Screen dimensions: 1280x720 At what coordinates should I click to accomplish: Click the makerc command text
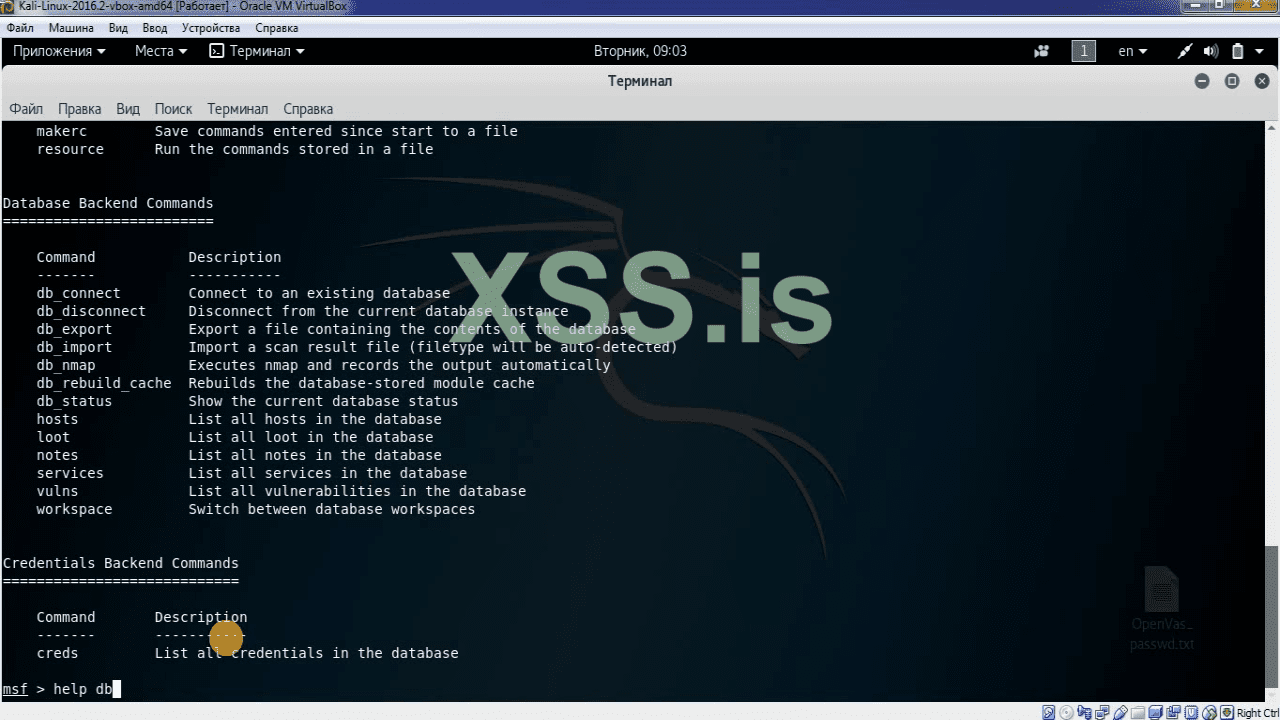point(62,131)
